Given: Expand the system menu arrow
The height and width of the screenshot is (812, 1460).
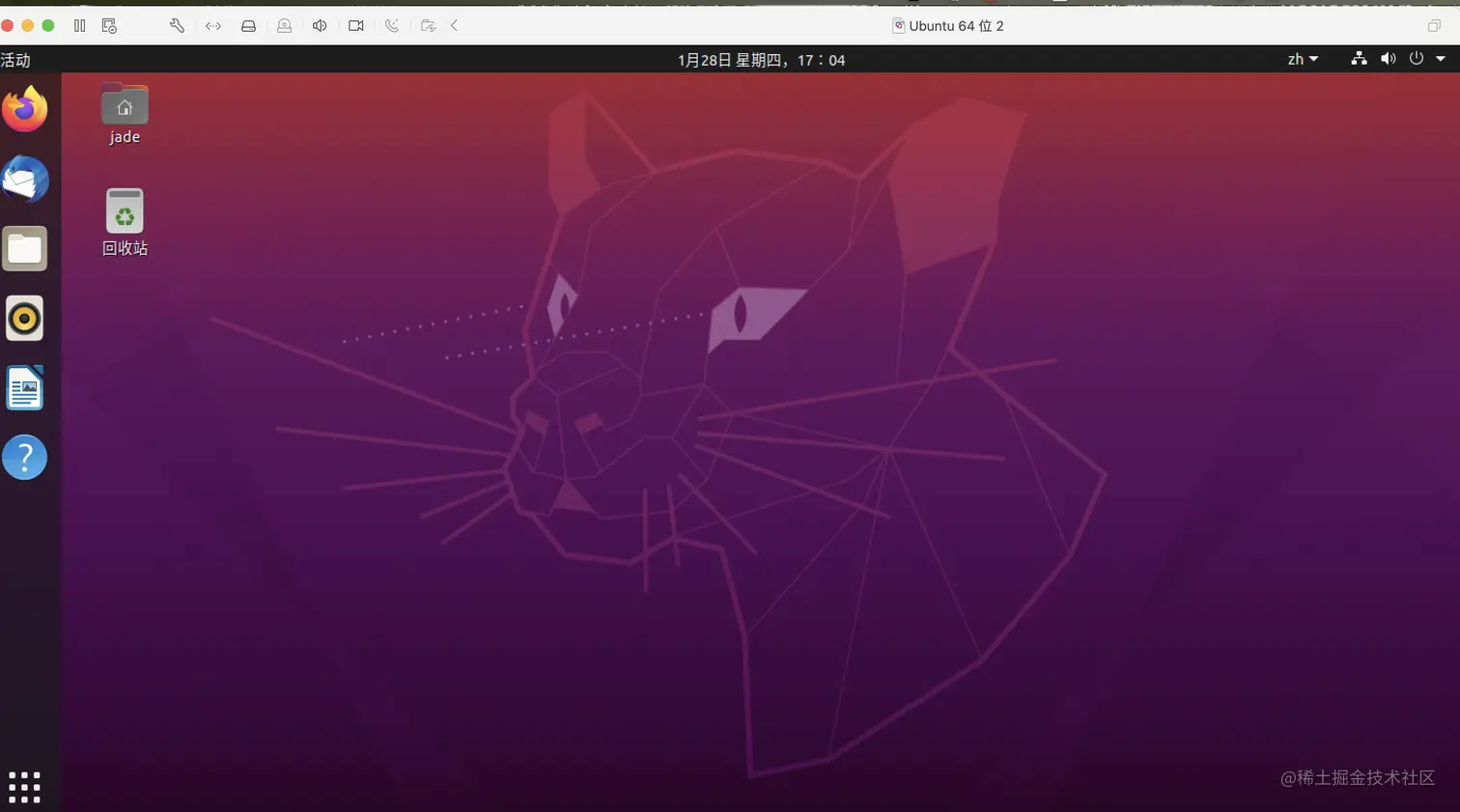Looking at the screenshot, I should [1441, 59].
